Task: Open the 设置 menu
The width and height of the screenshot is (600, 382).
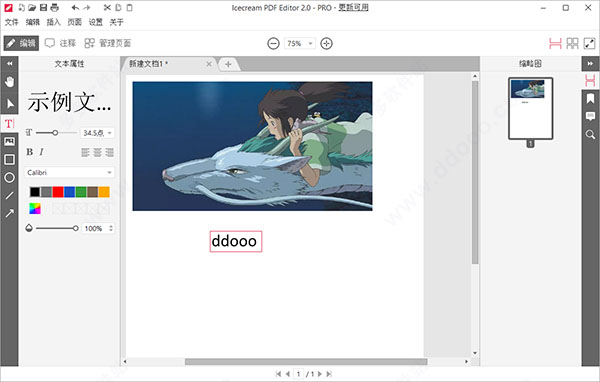Action: point(96,22)
